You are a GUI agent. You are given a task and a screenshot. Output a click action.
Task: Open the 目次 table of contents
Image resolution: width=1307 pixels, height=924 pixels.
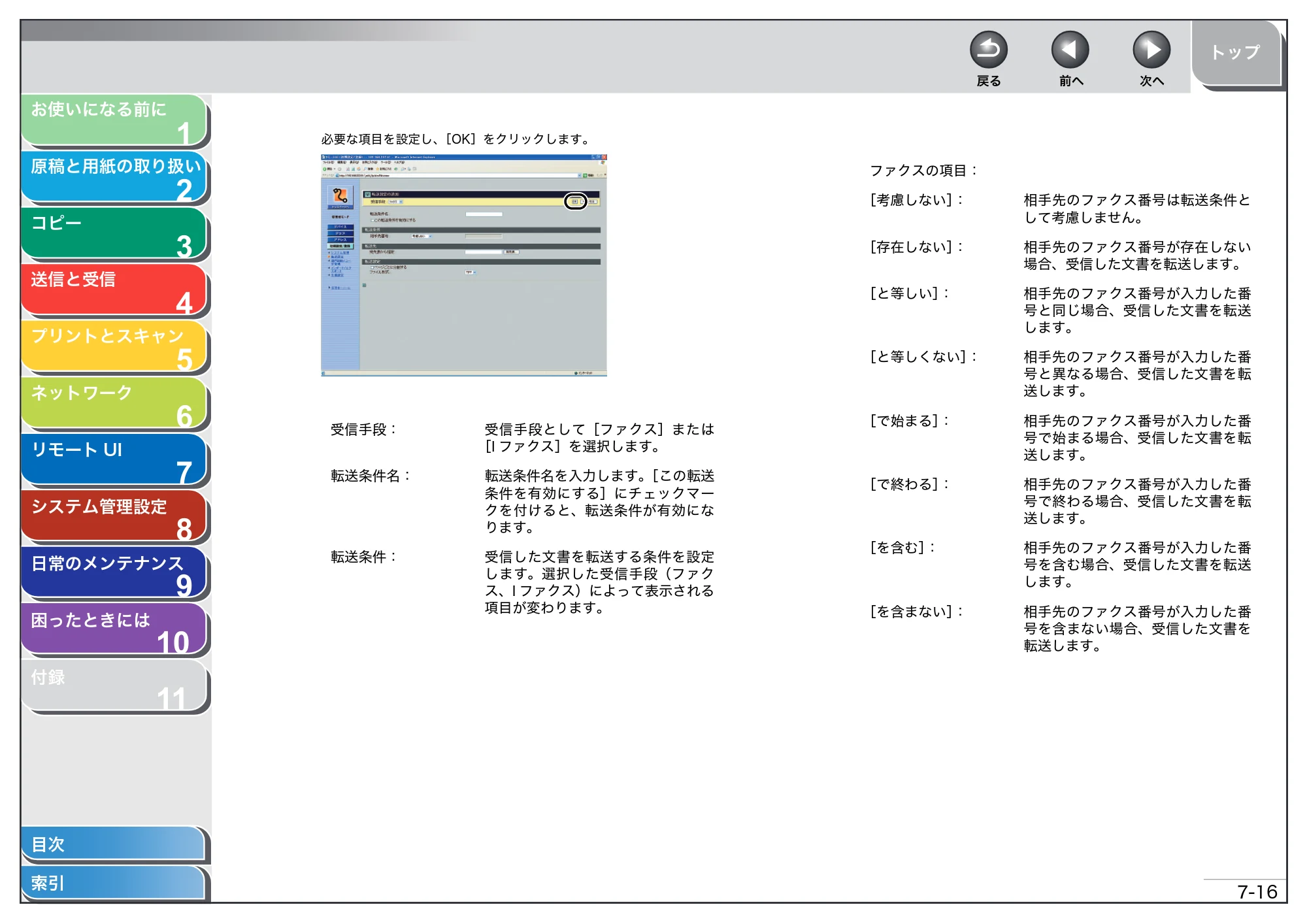(114, 844)
